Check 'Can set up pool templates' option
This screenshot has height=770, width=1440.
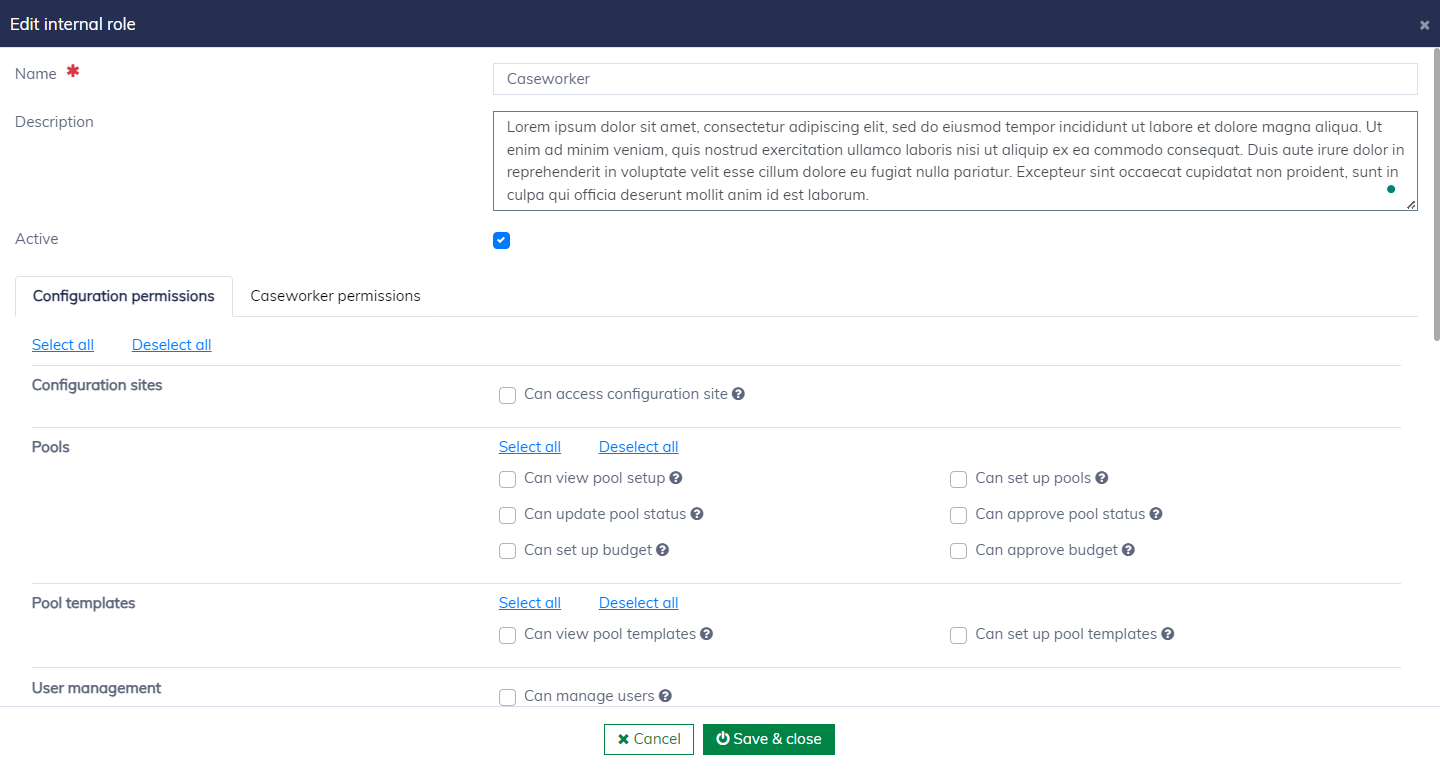pyautogui.click(x=959, y=635)
